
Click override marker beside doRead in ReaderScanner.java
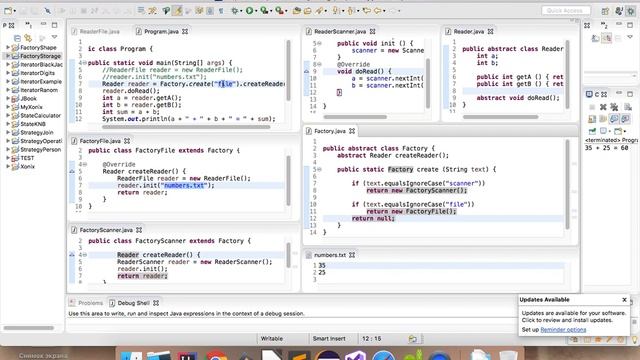(x=307, y=71)
